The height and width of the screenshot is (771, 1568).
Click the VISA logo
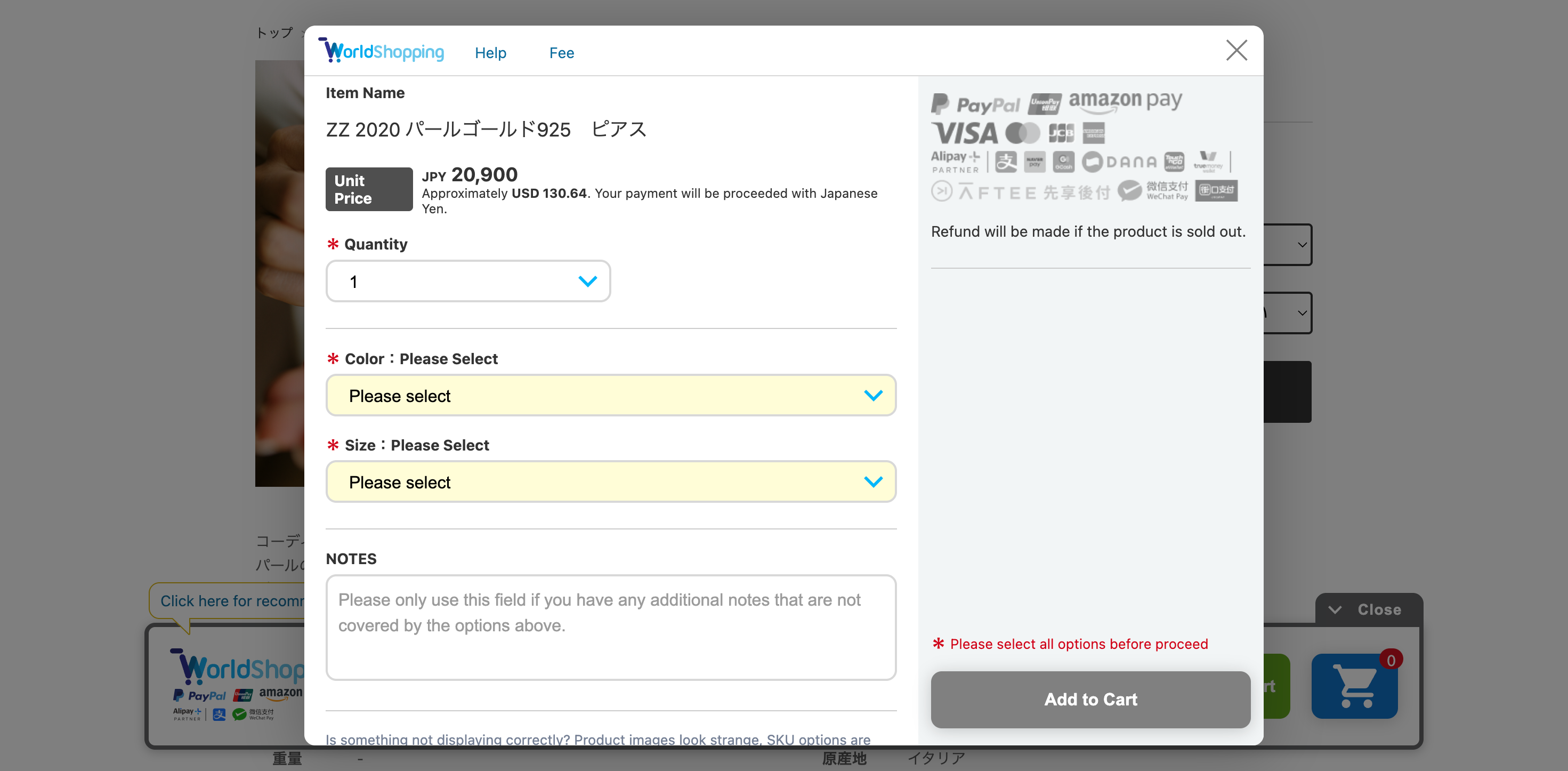(964, 133)
